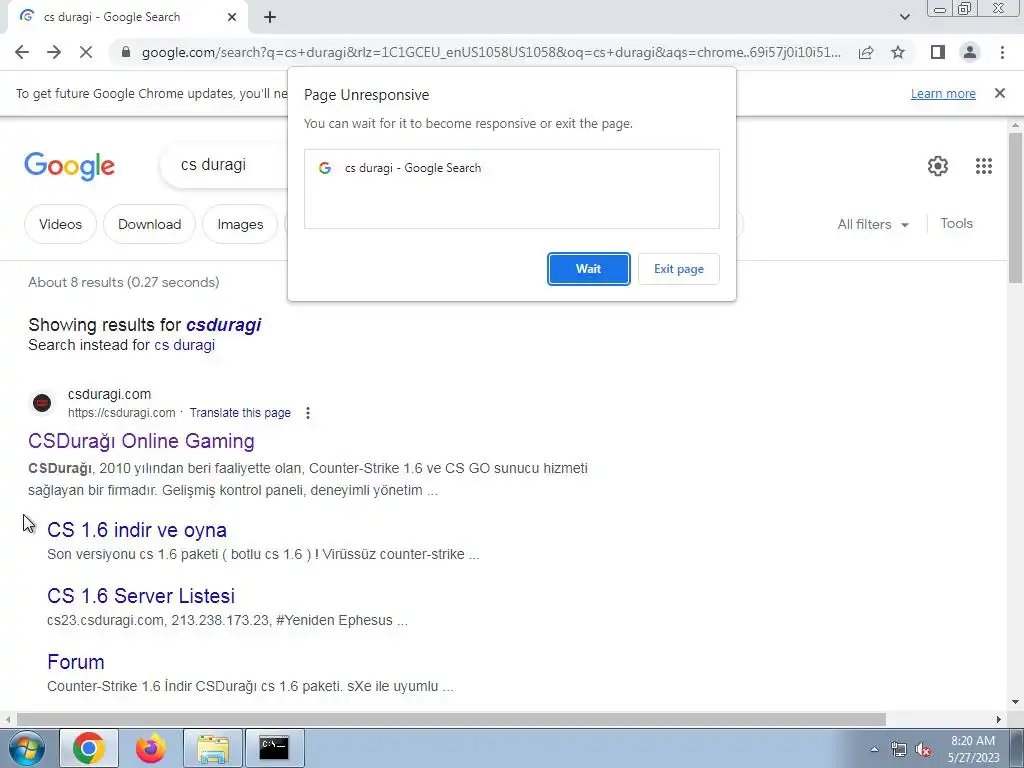
Task: Open the Chrome side panel
Action: point(938,52)
